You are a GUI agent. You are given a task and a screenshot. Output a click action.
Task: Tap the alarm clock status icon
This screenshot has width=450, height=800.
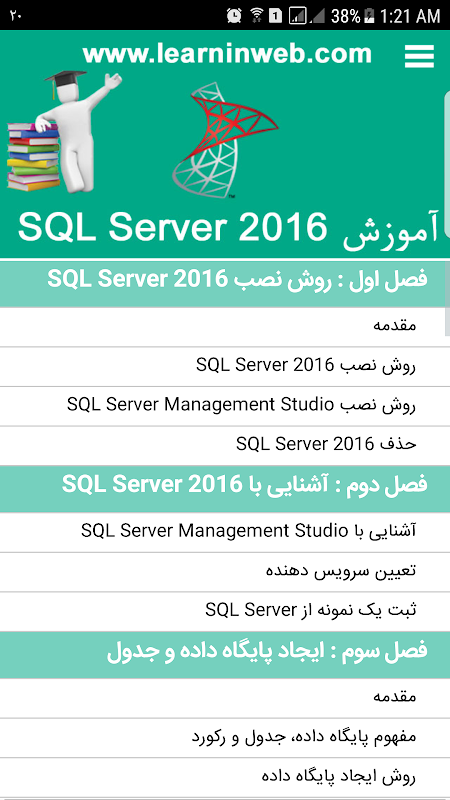point(234,16)
